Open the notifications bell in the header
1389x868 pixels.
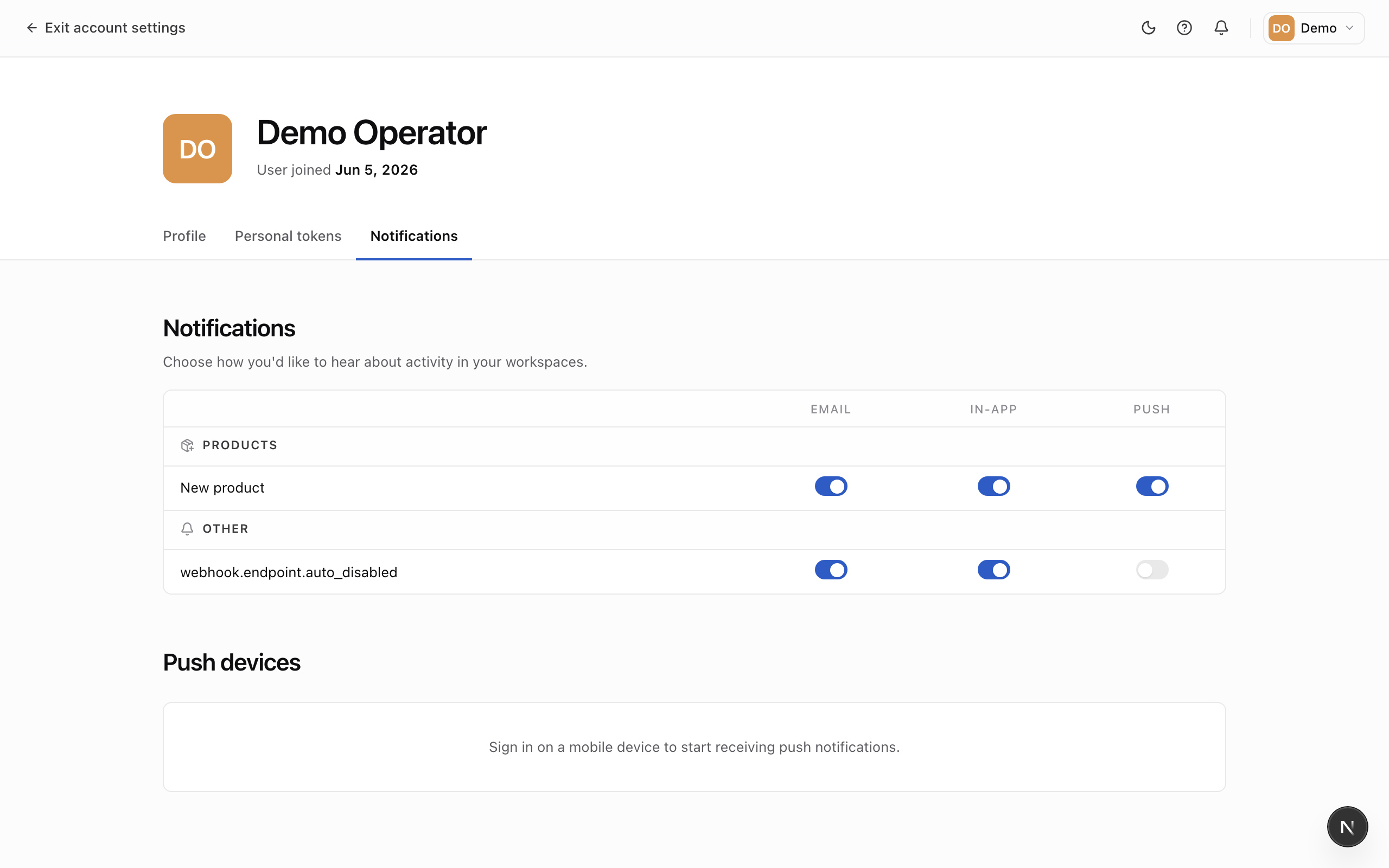coord(1221,28)
